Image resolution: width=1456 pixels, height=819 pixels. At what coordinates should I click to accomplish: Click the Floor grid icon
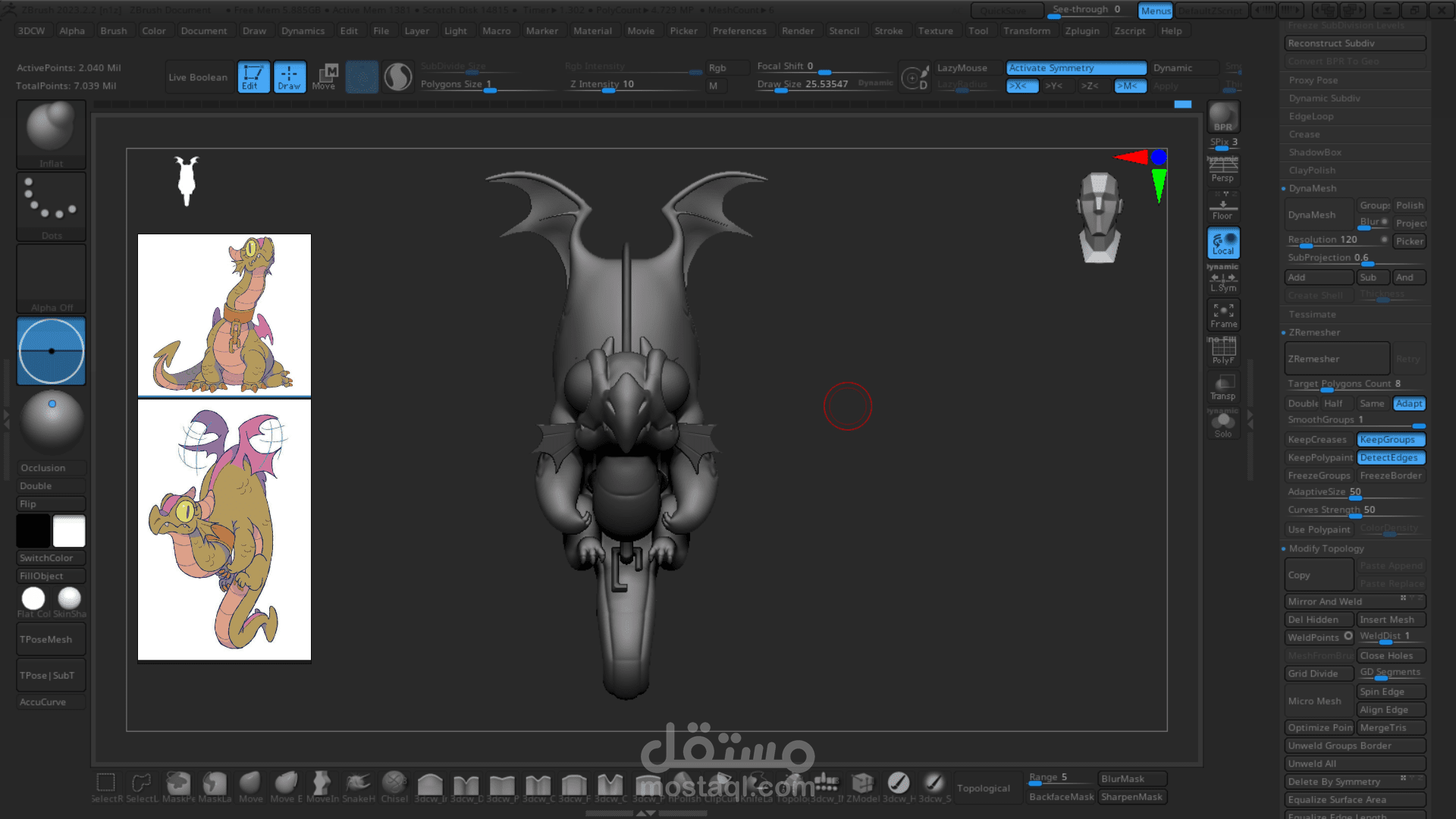tap(1222, 207)
